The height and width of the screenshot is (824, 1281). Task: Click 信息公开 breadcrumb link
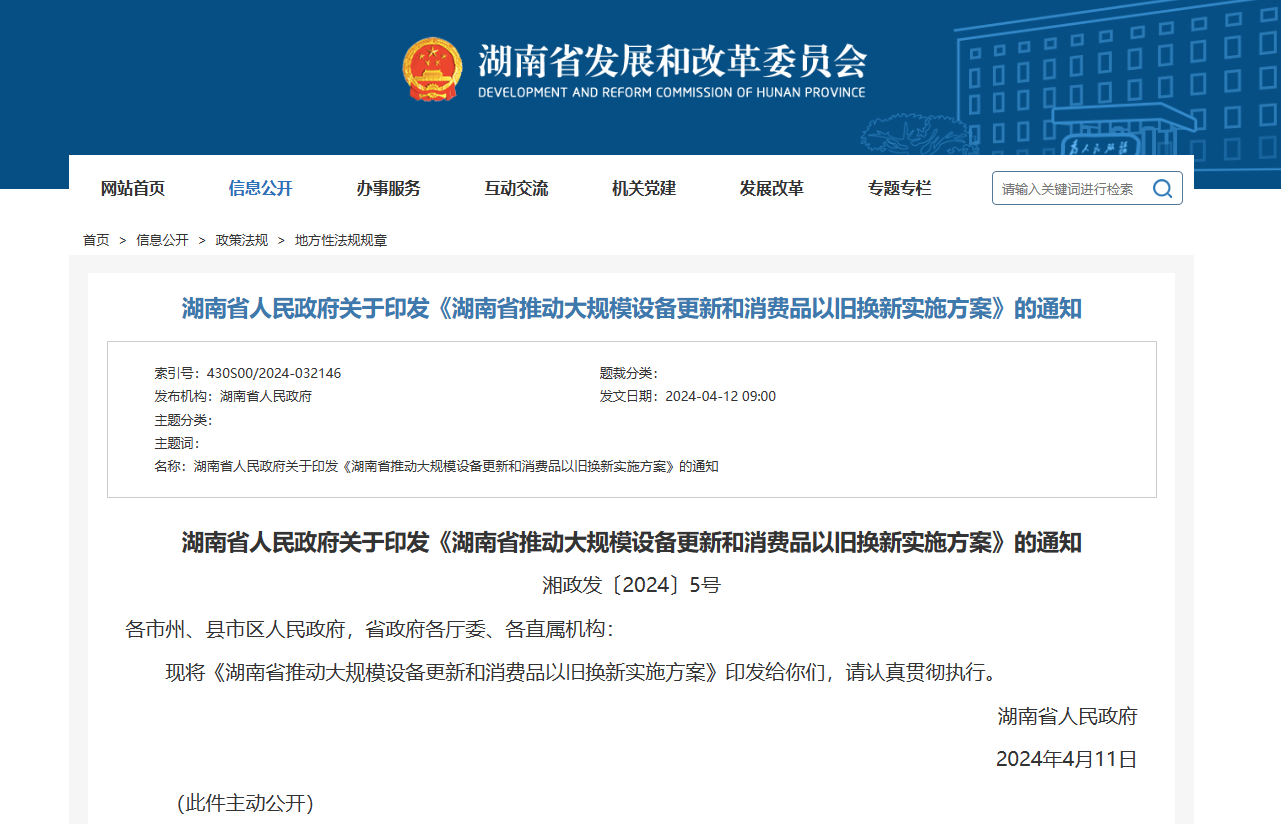point(162,240)
